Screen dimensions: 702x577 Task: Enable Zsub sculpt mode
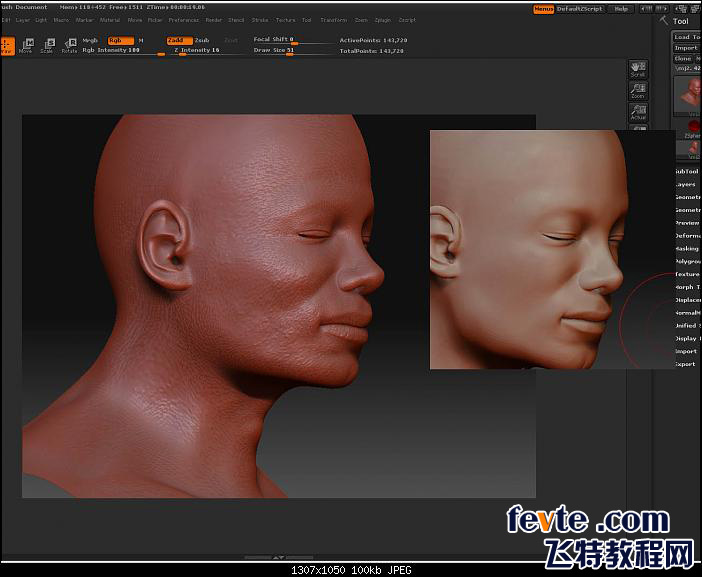(x=202, y=40)
